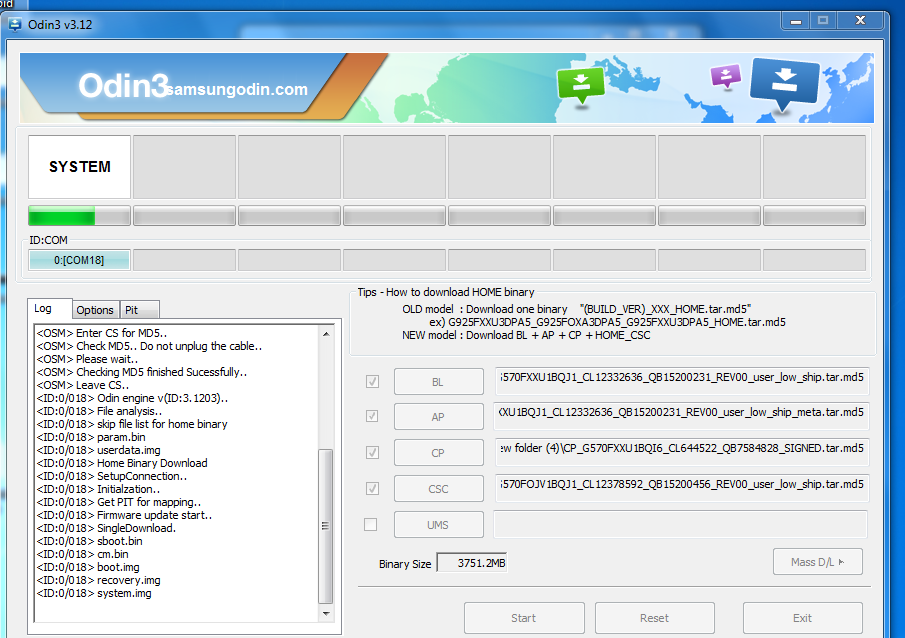Image resolution: width=905 pixels, height=638 pixels.
Task: Click log line 'Odin engine v(ID:3.1203)..'
Action: 132,398
